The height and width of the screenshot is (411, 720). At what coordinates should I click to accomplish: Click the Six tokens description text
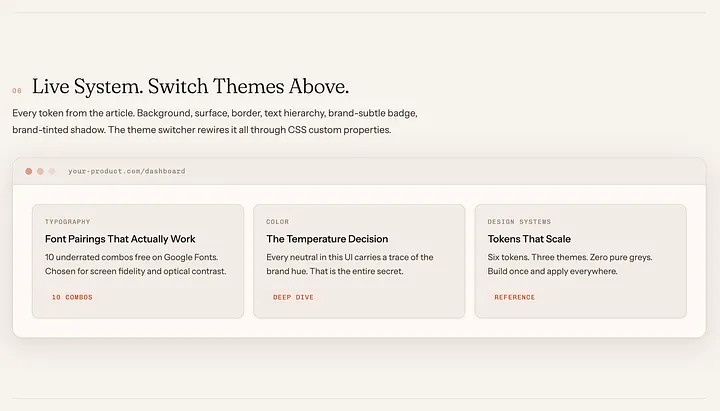point(570,264)
